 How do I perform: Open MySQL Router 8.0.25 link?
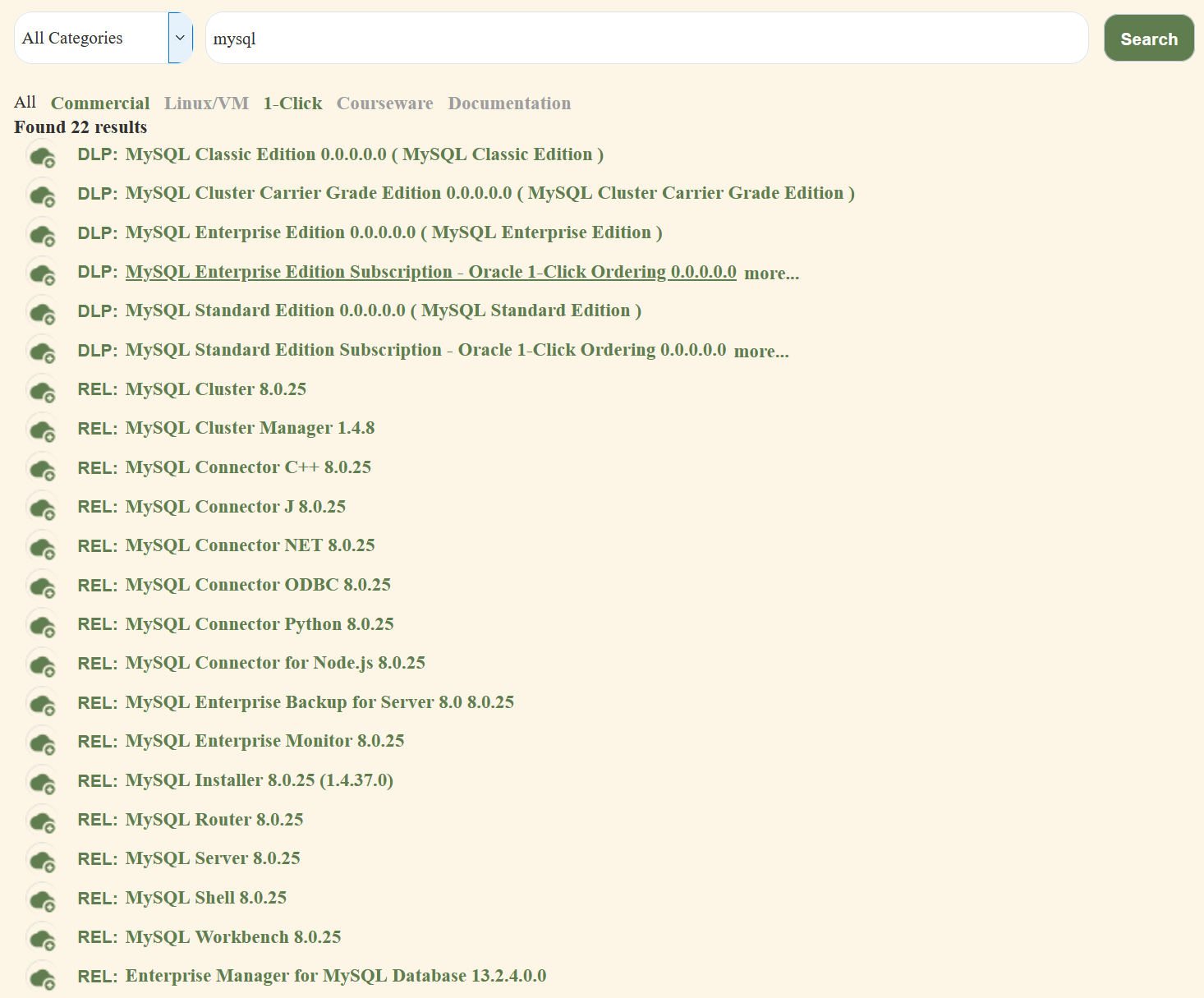[x=214, y=820]
